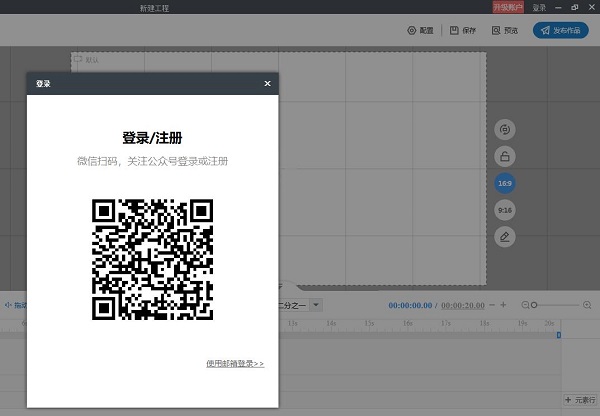Click 升级账户 upgrade account button
600x416 pixels.
tap(508, 7)
